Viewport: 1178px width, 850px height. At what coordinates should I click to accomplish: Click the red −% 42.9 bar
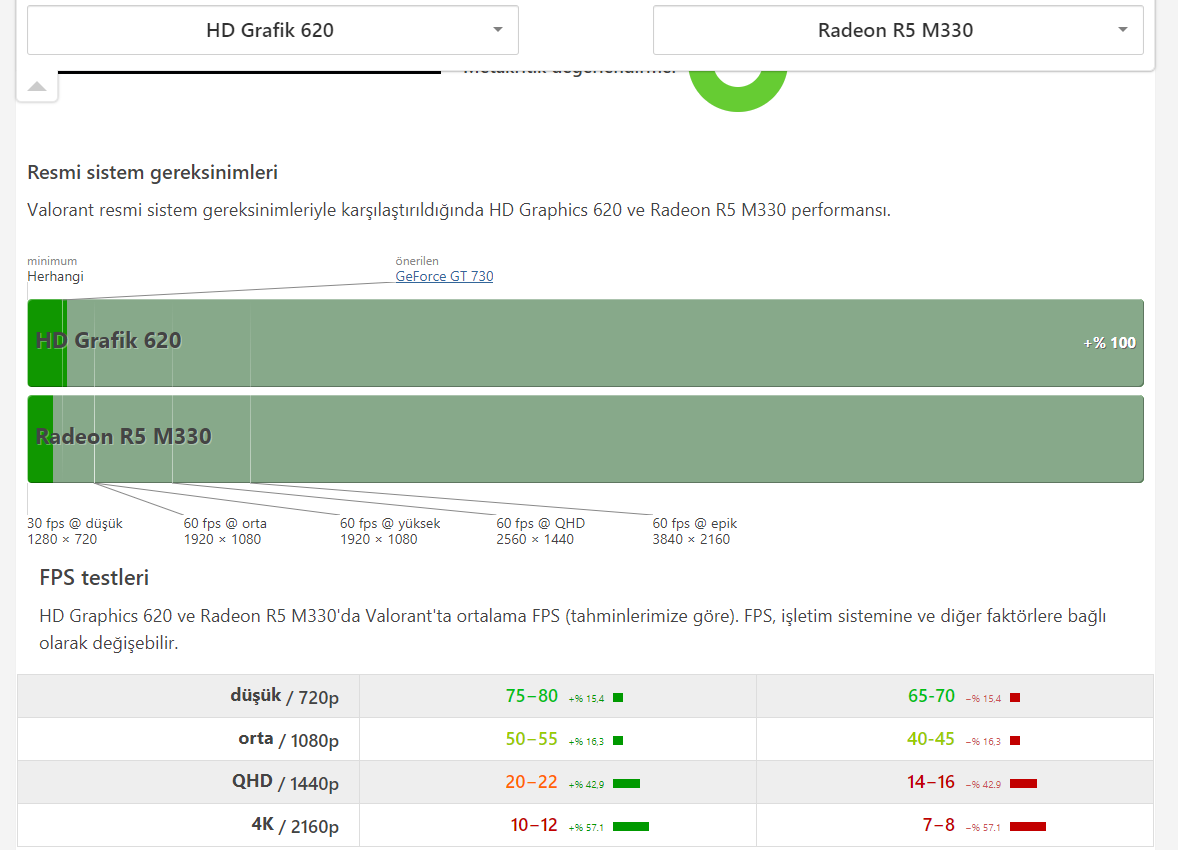[x=1023, y=784]
